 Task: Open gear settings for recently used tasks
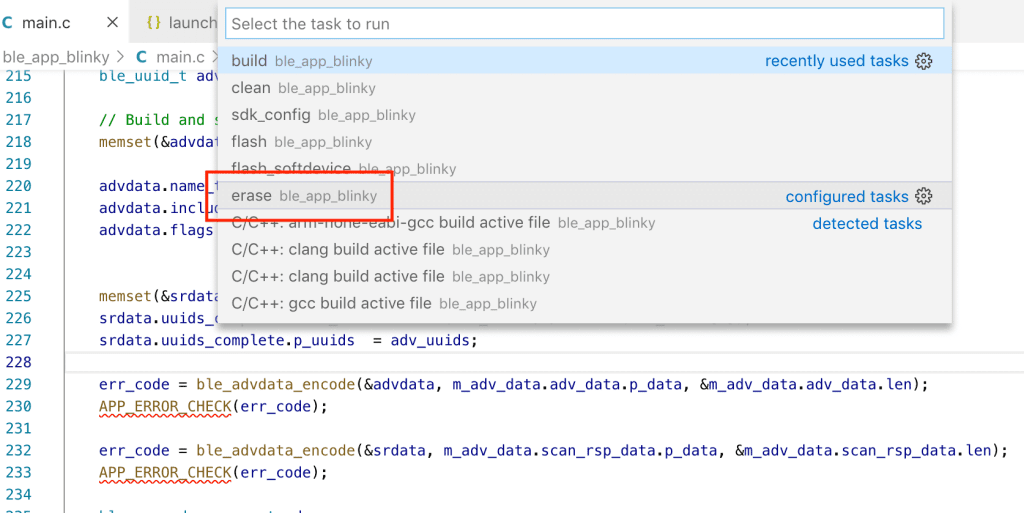[x=923, y=61]
